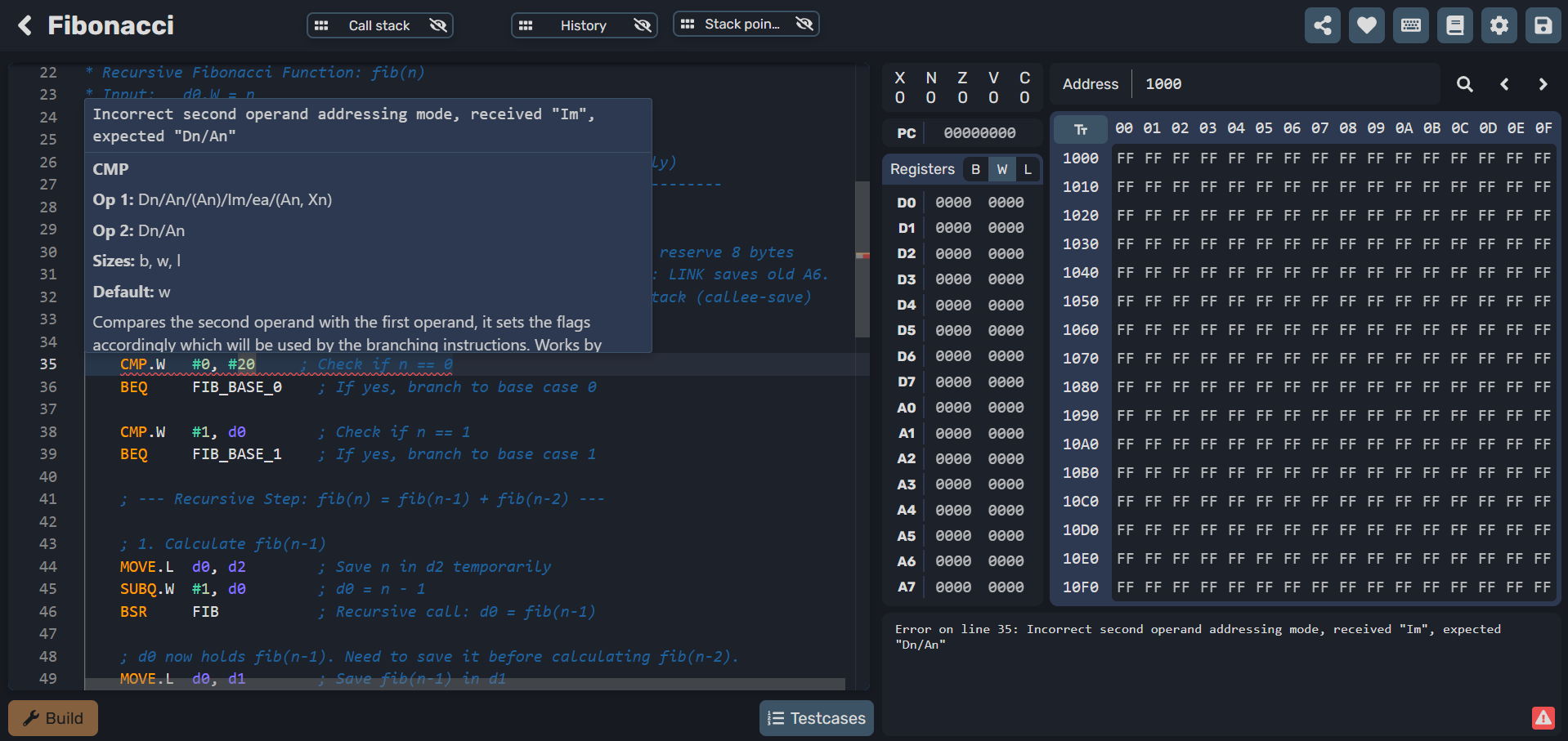Click the C flag indicator
The height and width of the screenshot is (741, 1568).
point(1024,87)
